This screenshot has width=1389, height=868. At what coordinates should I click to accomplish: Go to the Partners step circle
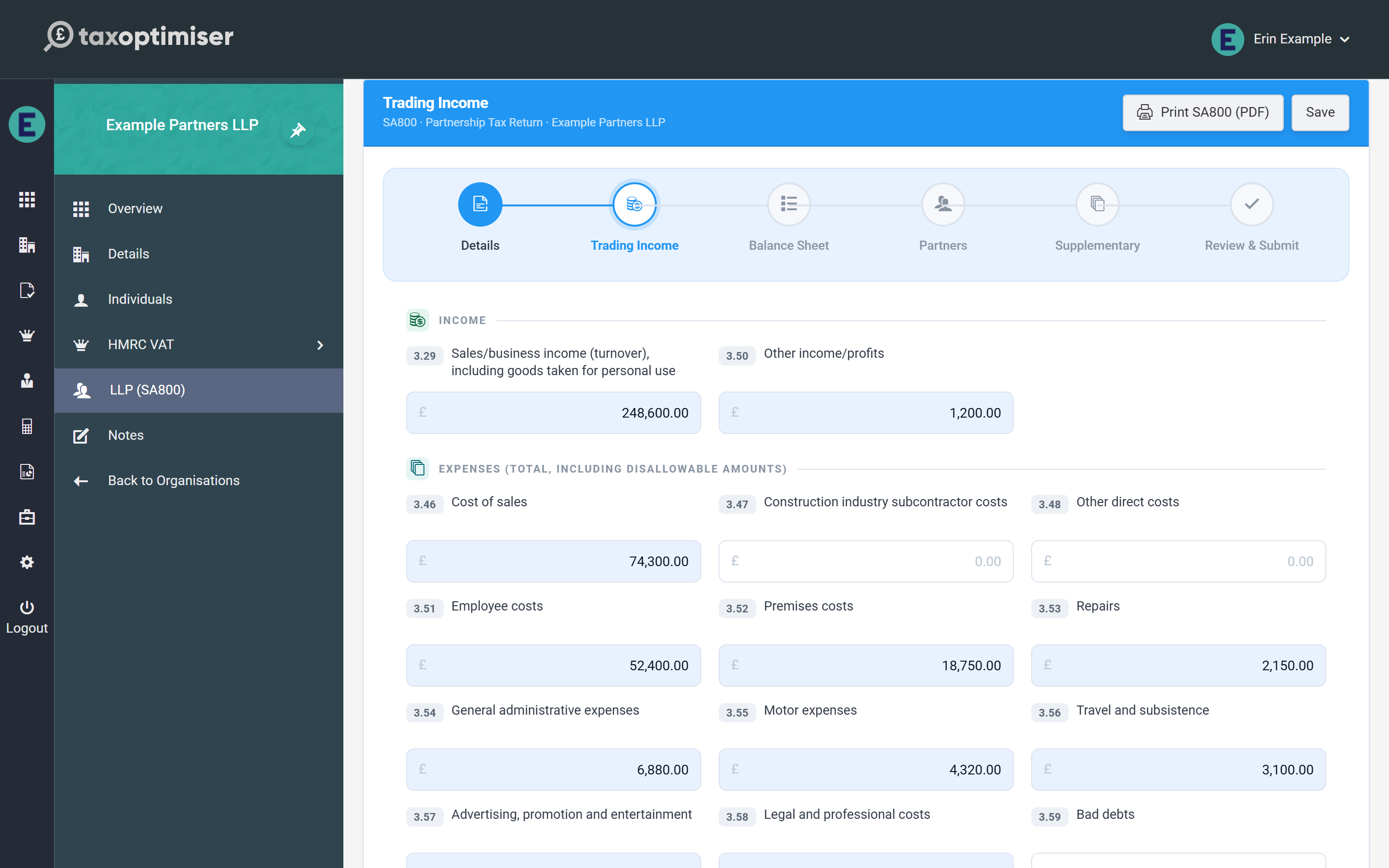click(x=943, y=204)
